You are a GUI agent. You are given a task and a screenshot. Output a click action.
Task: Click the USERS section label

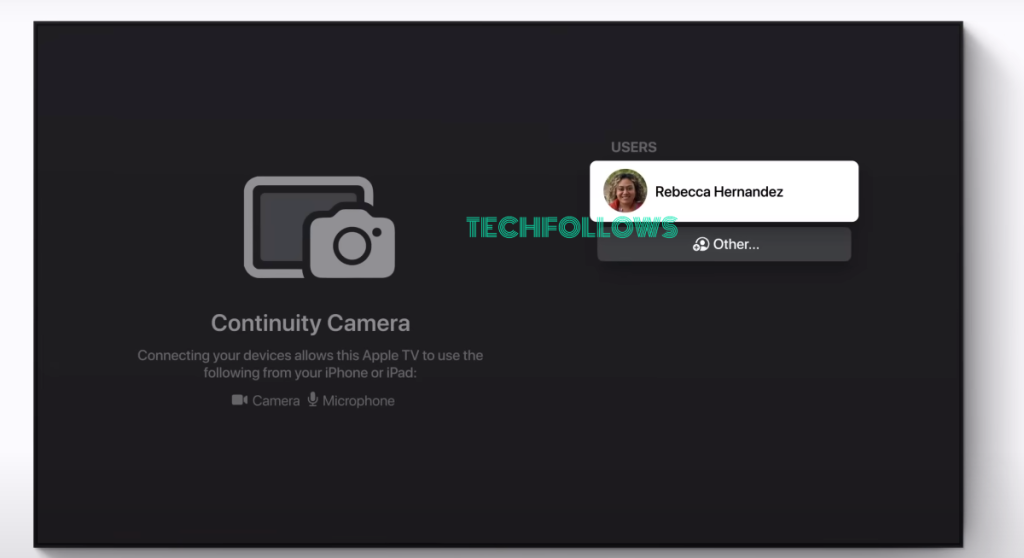pos(633,147)
